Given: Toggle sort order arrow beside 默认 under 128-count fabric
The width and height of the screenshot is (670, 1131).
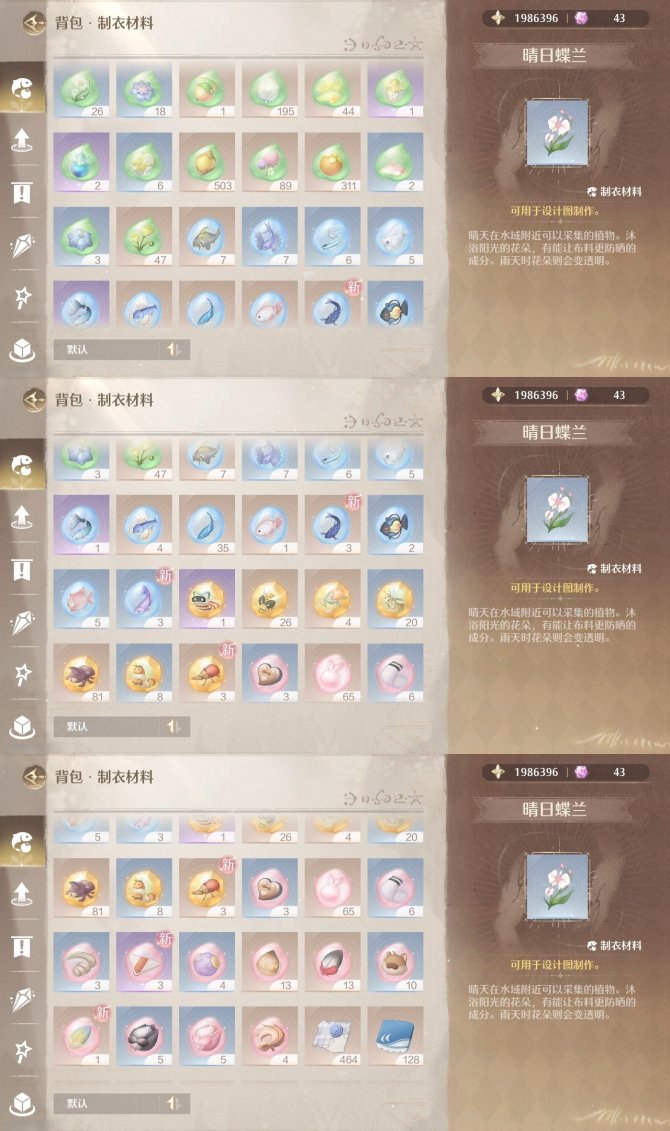Looking at the screenshot, I should click(x=174, y=1103).
